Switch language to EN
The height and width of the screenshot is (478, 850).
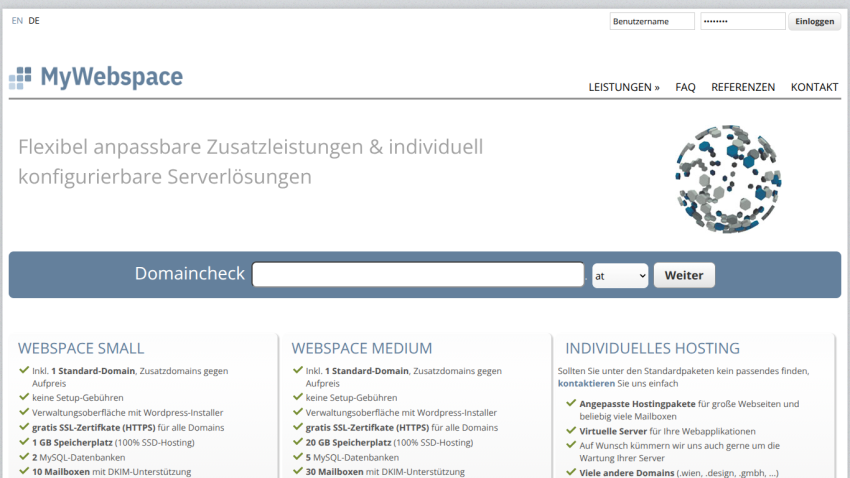pyautogui.click(x=17, y=21)
